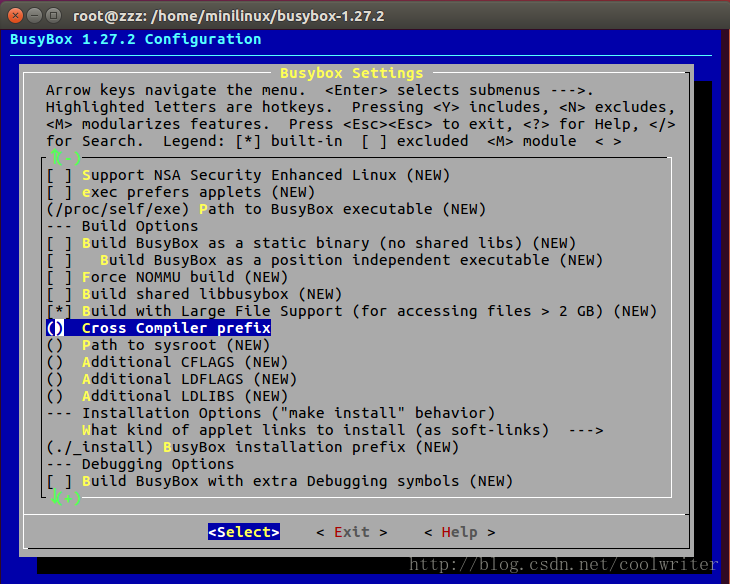Click Installation Options section header
Image resolution: width=730 pixels, height=584 pixels.
(x=288, y=414)
